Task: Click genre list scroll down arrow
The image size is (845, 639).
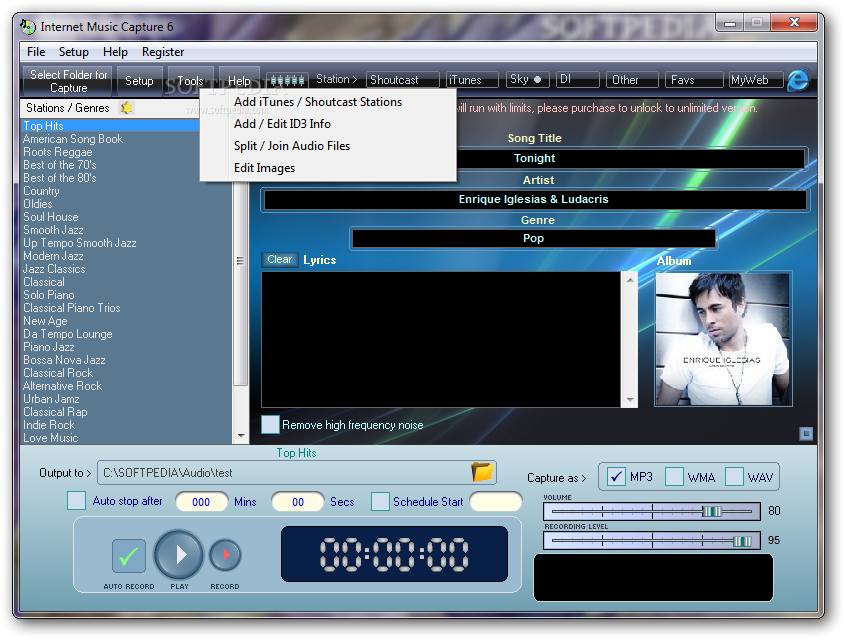Action: tap(241, 435)
